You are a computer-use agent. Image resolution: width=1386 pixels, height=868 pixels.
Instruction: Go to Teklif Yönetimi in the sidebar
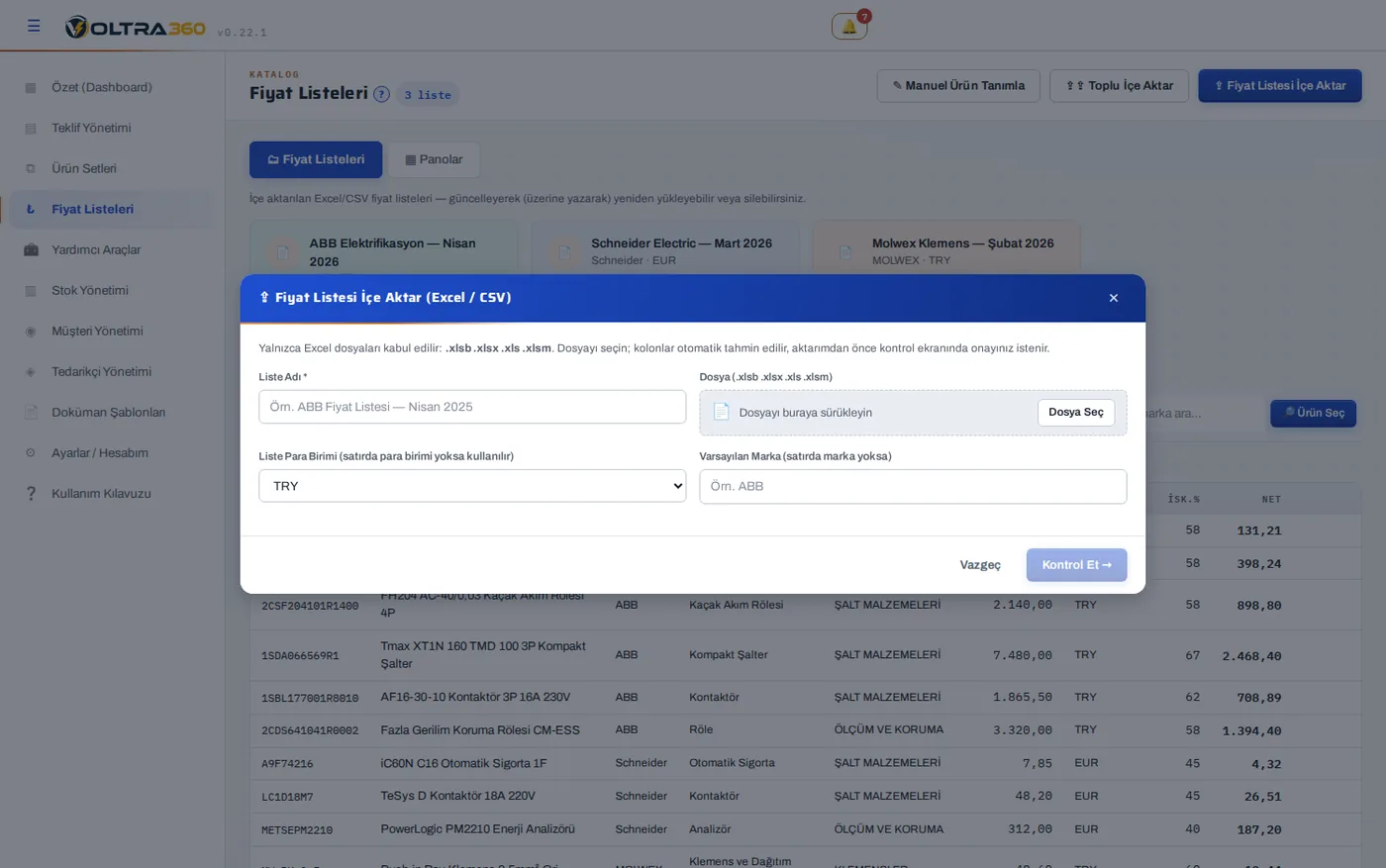(x=110, y=128)
